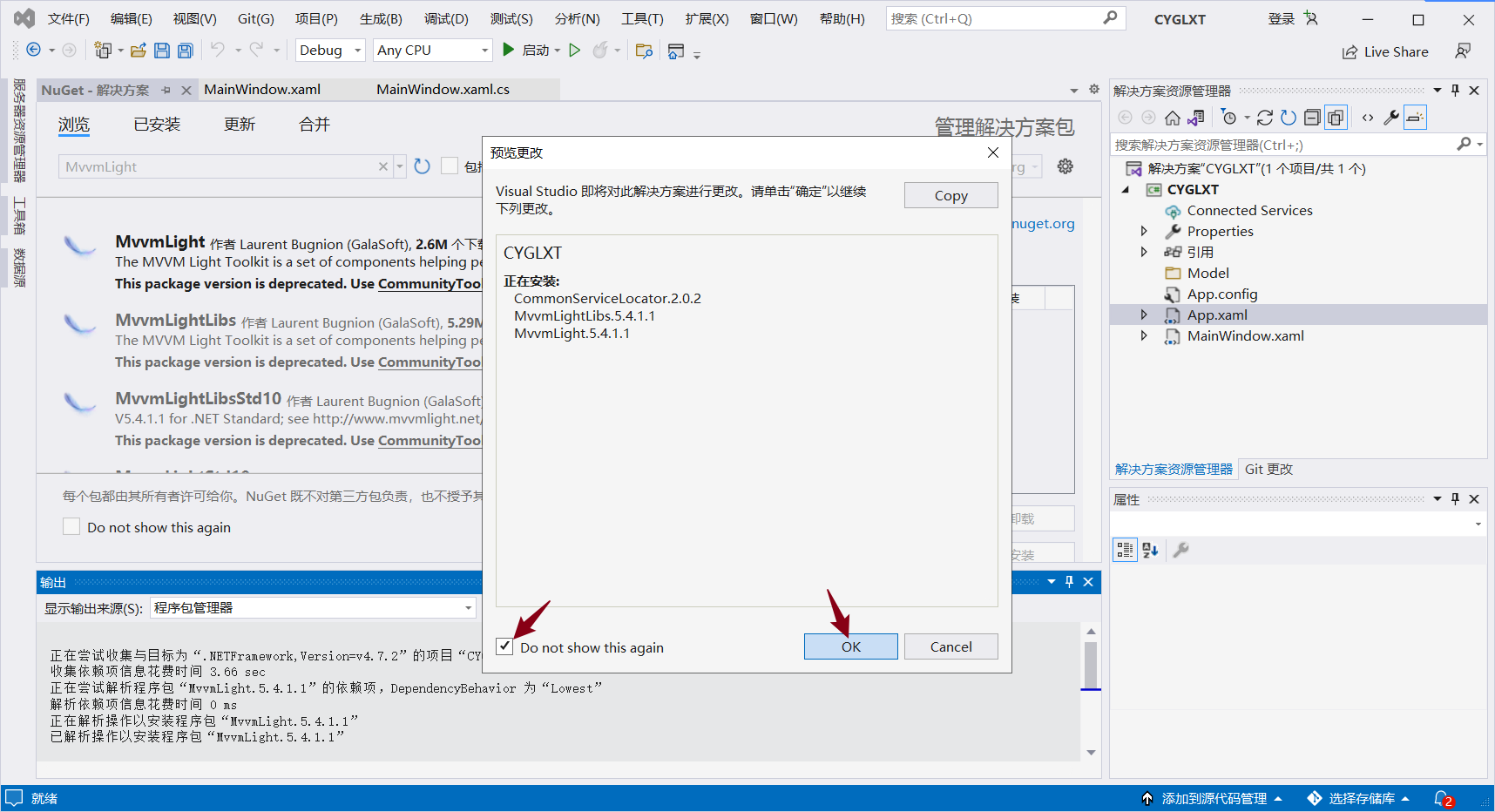Screen dimensions: 1495x812
Task: Click the Copy button in preview dialog
Action: point(950,195)
